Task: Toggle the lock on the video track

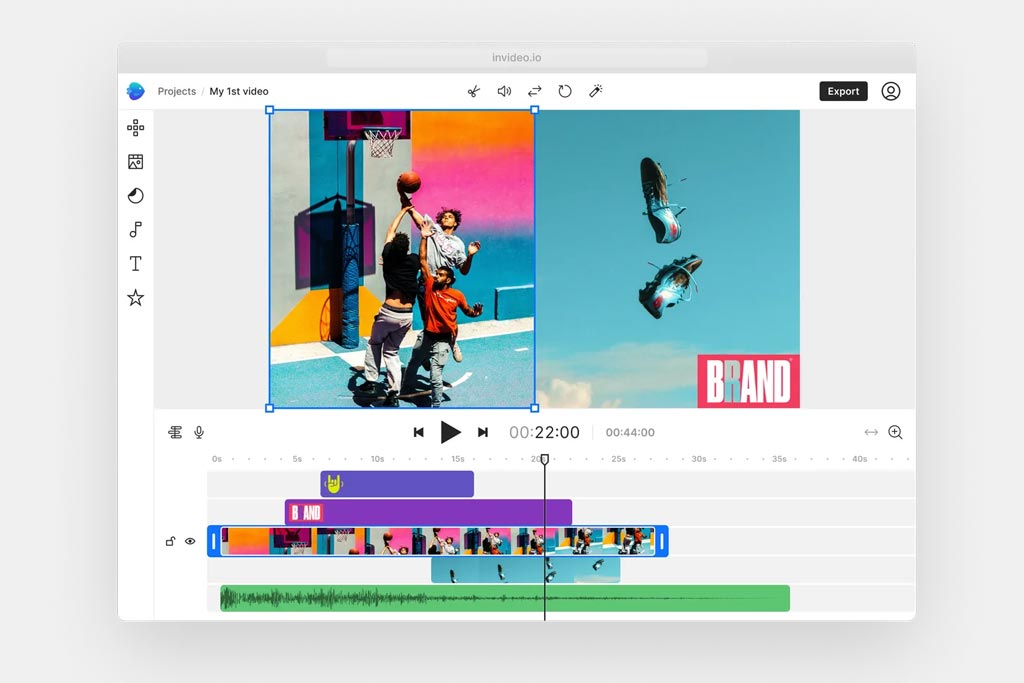Action: point(170,541)
